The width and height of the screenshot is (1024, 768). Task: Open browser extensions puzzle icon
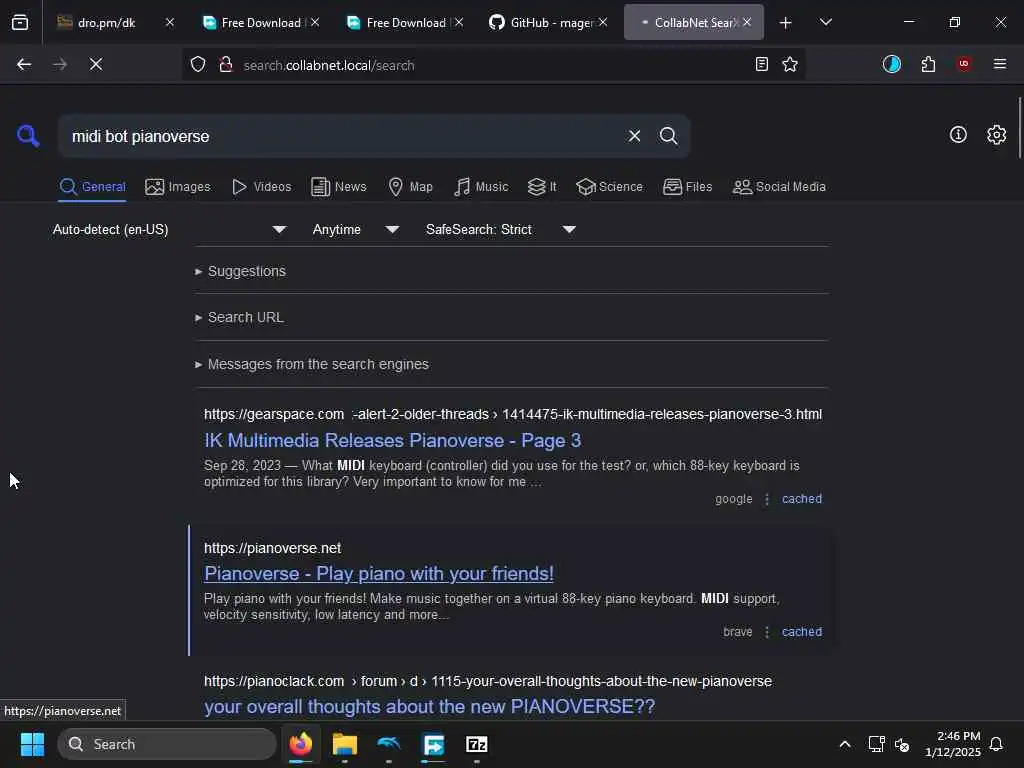click(x=928, y=64)
